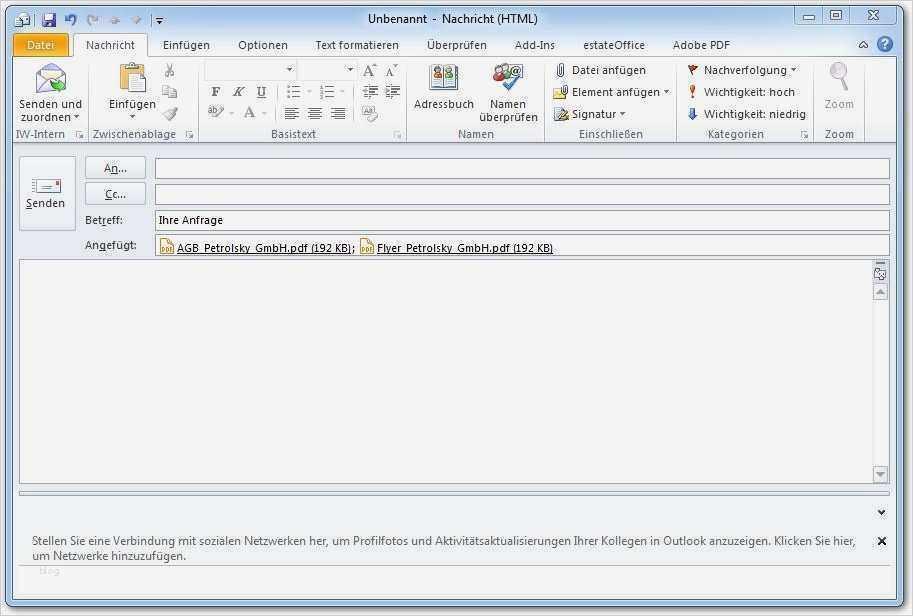Screen dimensions: 913x616
Task: Dismiss the social network notice
Action: click(x=882, y=541)
